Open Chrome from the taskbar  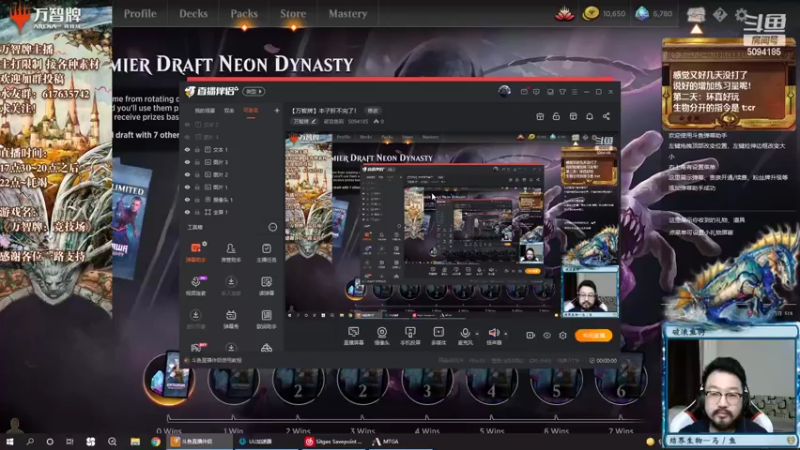tap(156, 441)
